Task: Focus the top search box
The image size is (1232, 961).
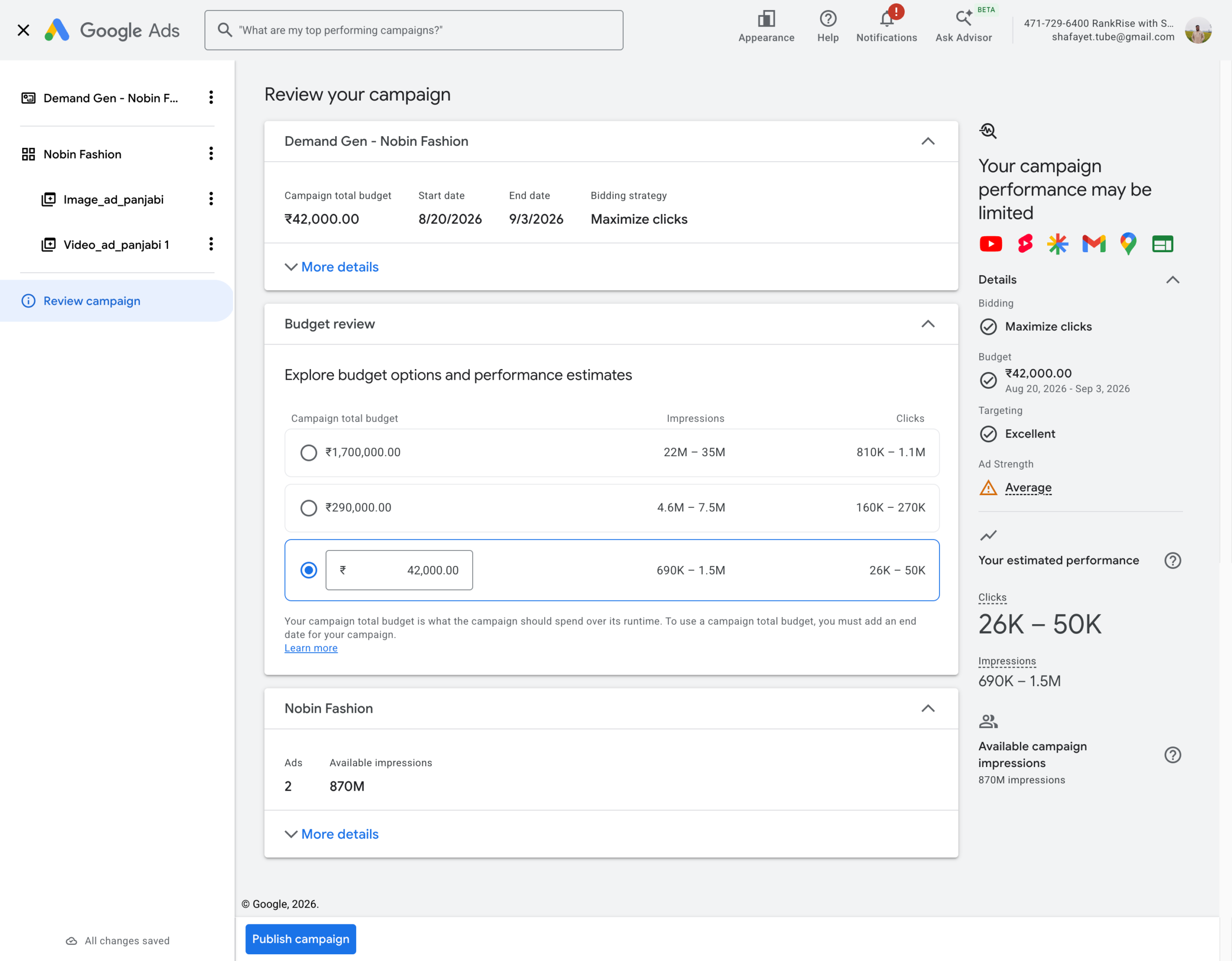Action: (x=414, y=30)
